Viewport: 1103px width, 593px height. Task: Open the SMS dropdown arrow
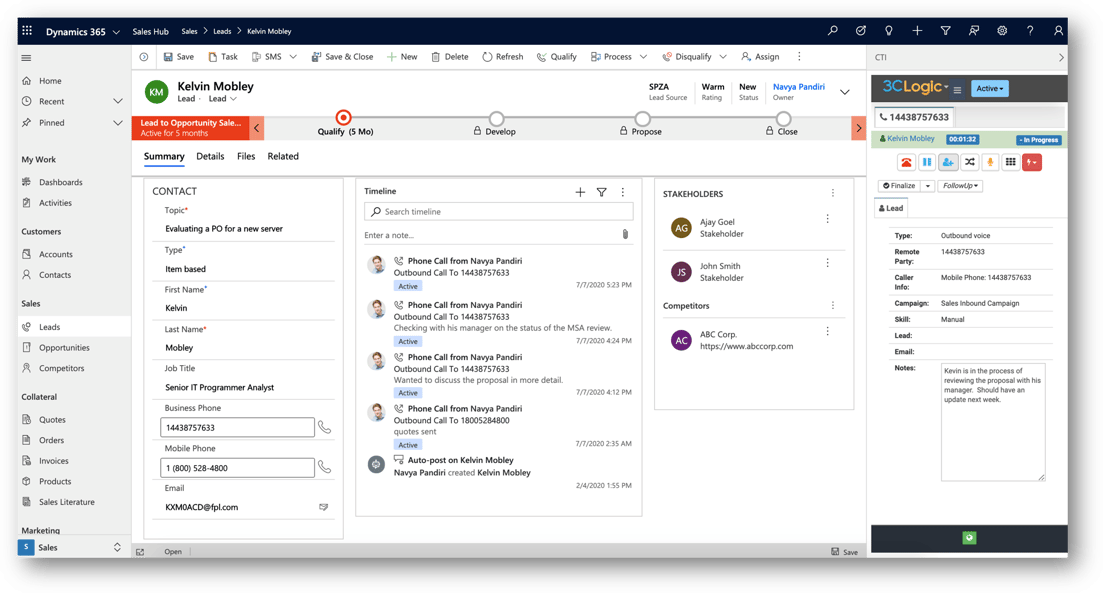(x=293, y=57)
